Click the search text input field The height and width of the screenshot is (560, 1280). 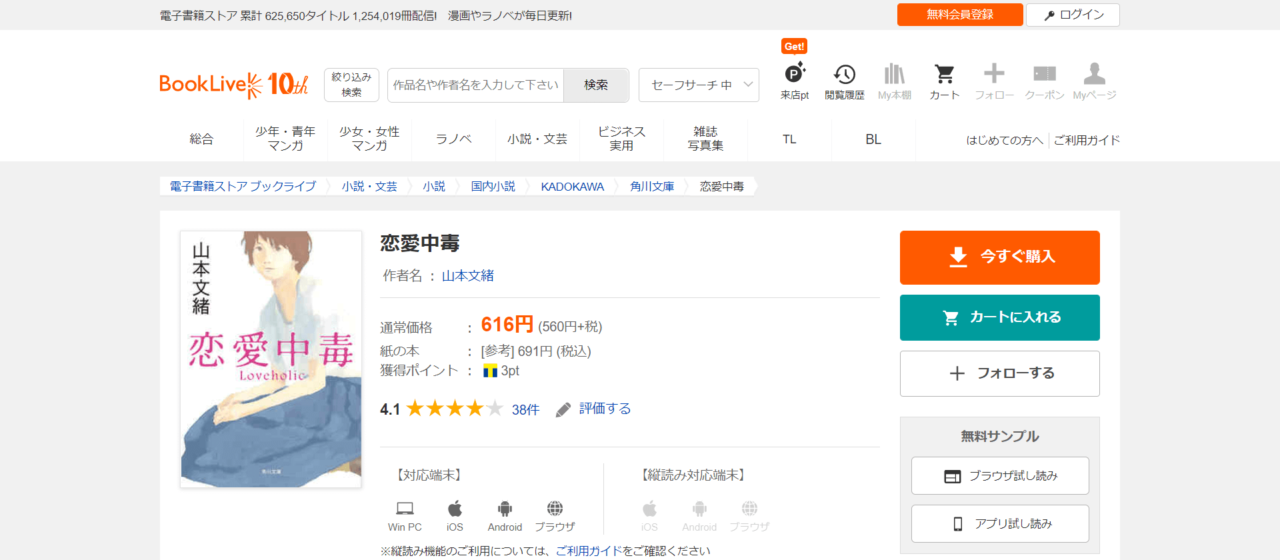(x=476, y=85)
